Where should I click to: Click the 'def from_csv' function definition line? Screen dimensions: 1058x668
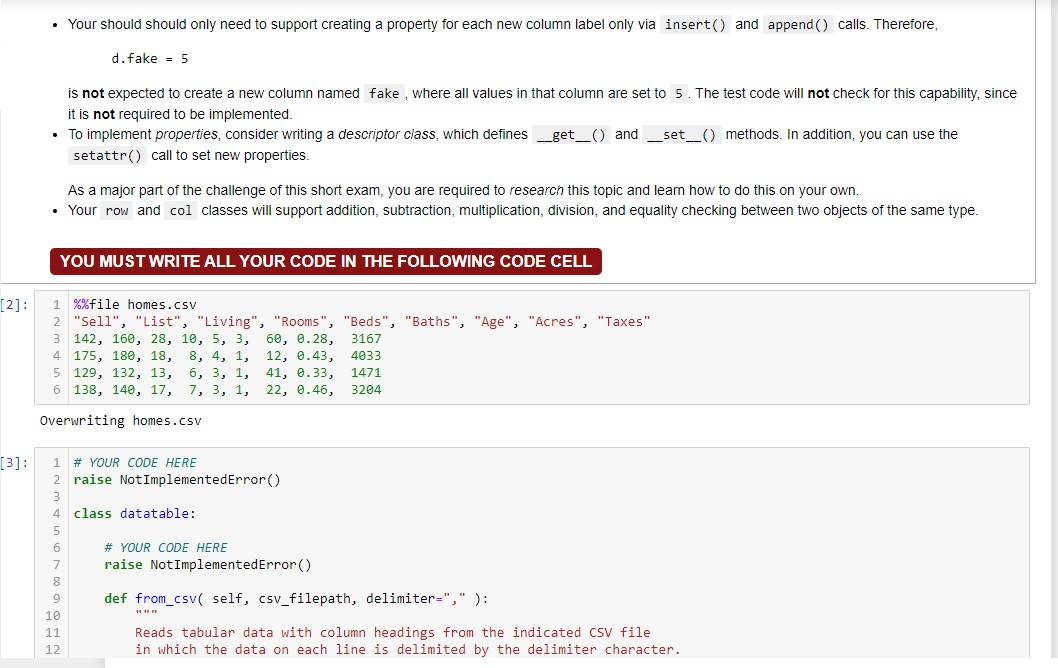[296, 599]
